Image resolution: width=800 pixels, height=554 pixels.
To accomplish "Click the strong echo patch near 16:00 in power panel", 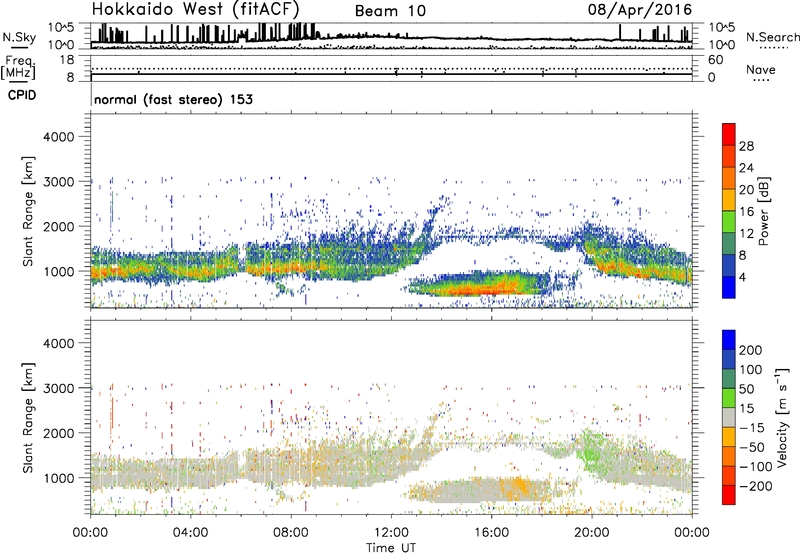I will (x=480, y=286).
